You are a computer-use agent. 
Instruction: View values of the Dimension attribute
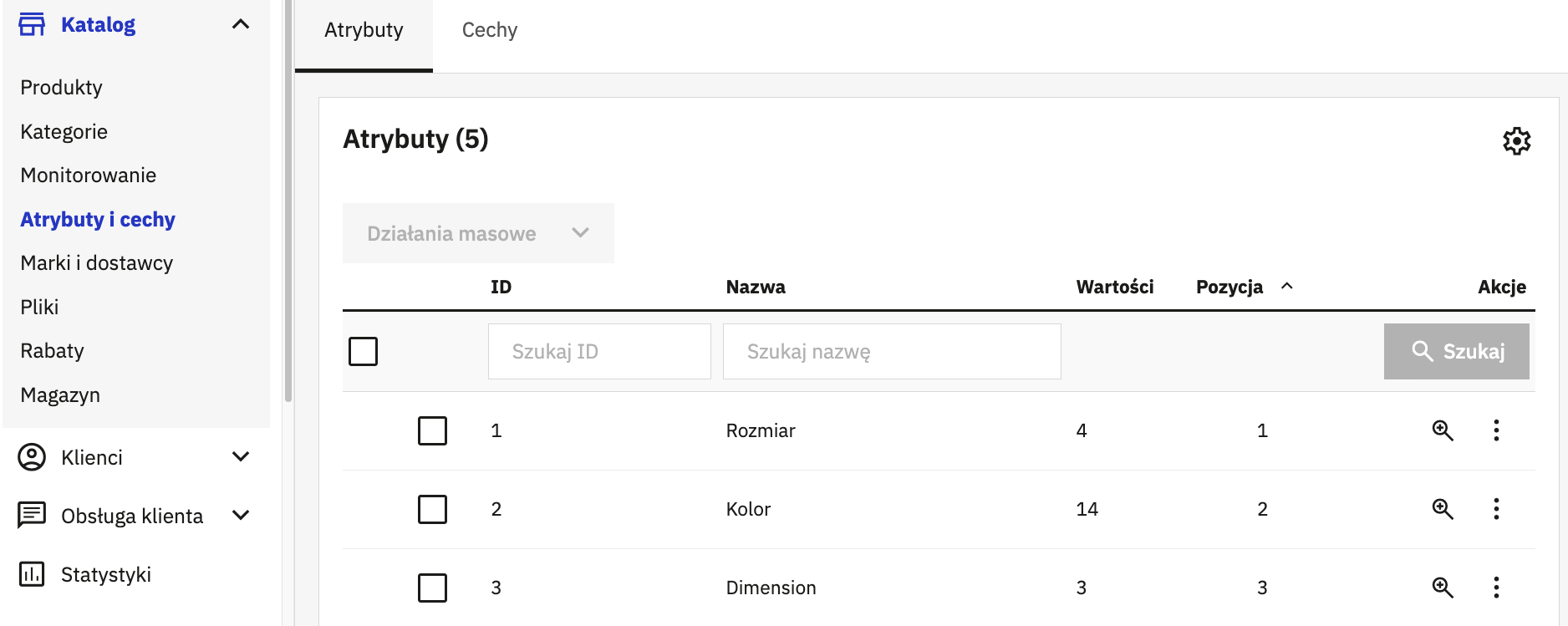[x=1443, y=588]
